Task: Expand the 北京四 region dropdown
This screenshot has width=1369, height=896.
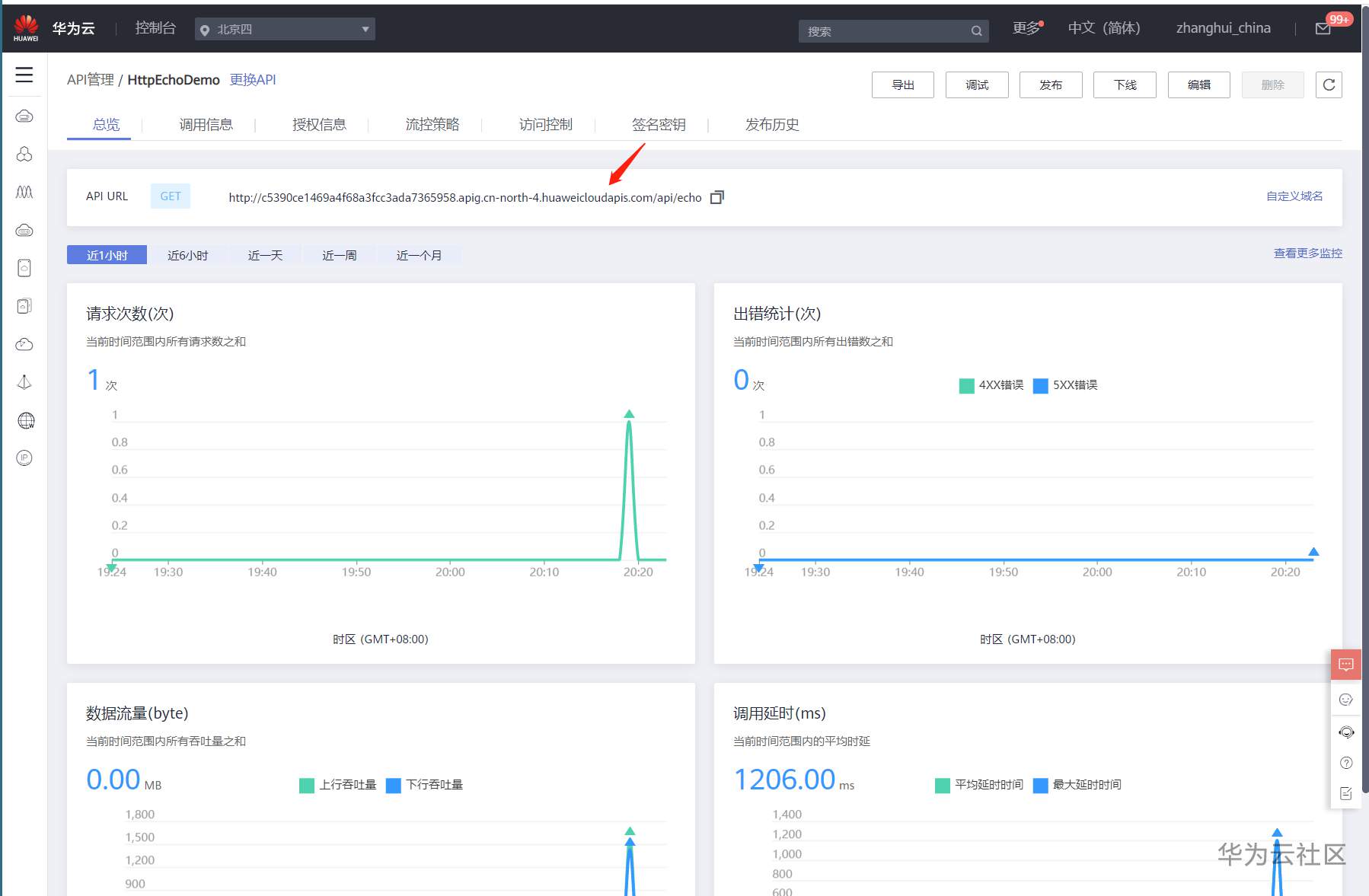Action: 285,29
